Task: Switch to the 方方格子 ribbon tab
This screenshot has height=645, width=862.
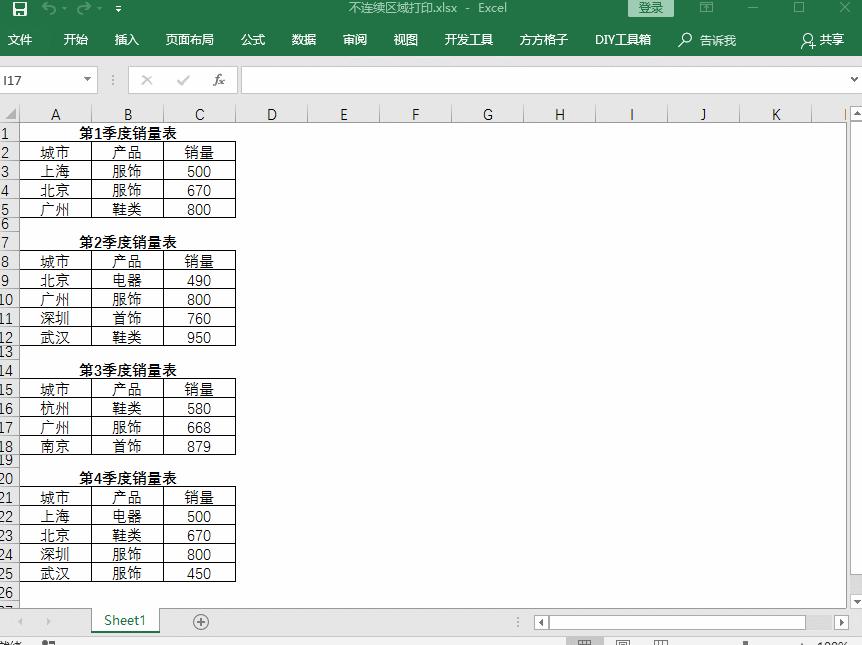Action: point(543,40)
